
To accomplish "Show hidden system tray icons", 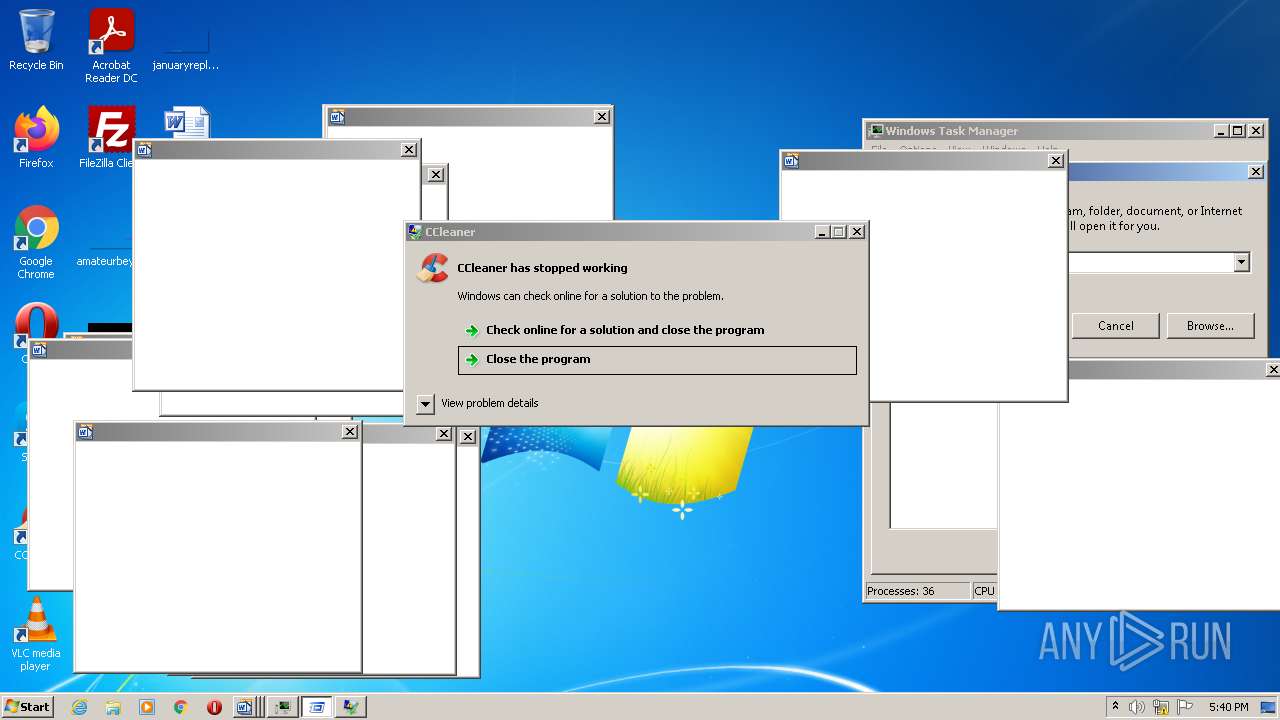I will point(1115,707).
